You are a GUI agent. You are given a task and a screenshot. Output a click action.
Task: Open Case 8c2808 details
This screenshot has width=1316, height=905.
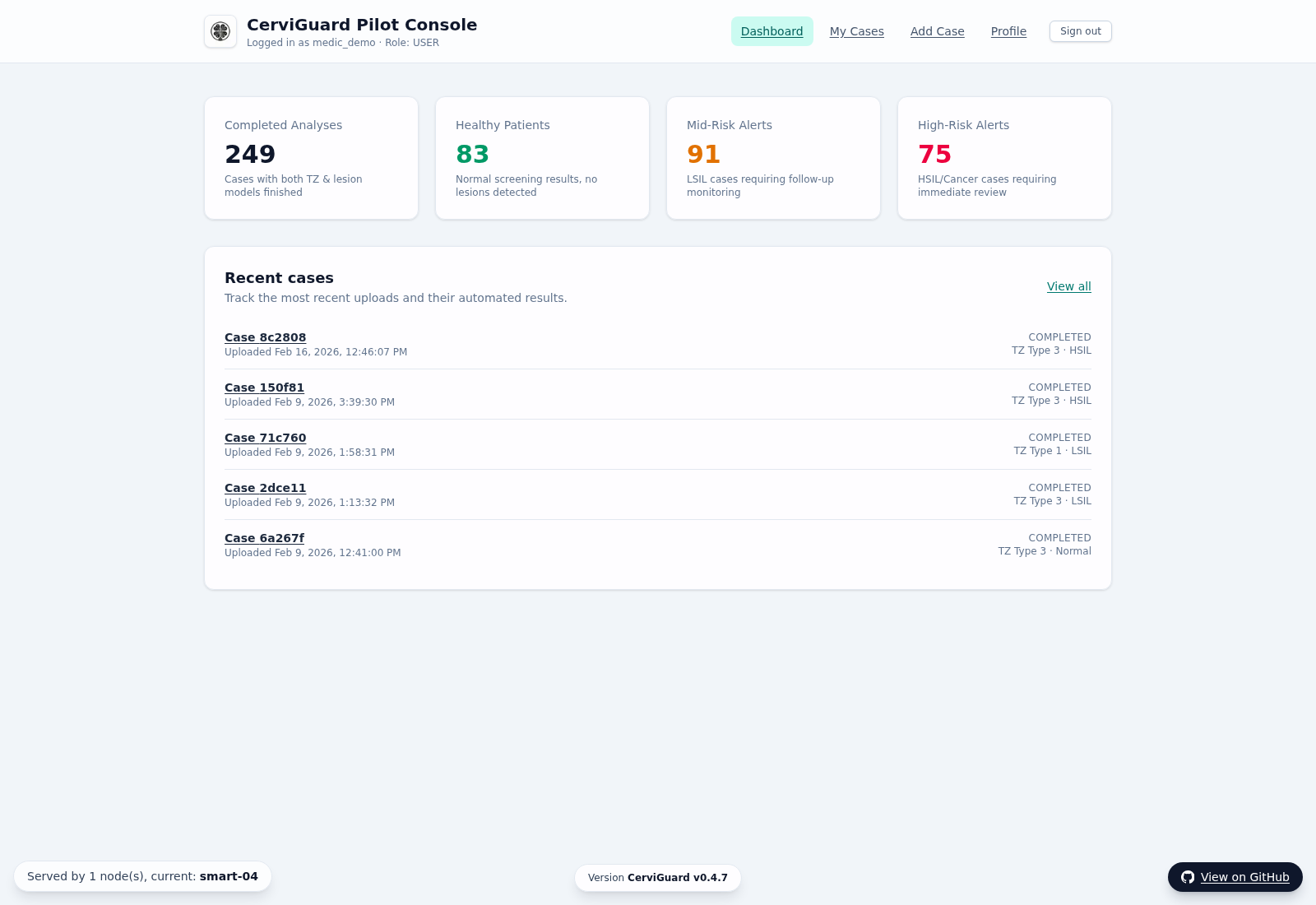point(265,337)
